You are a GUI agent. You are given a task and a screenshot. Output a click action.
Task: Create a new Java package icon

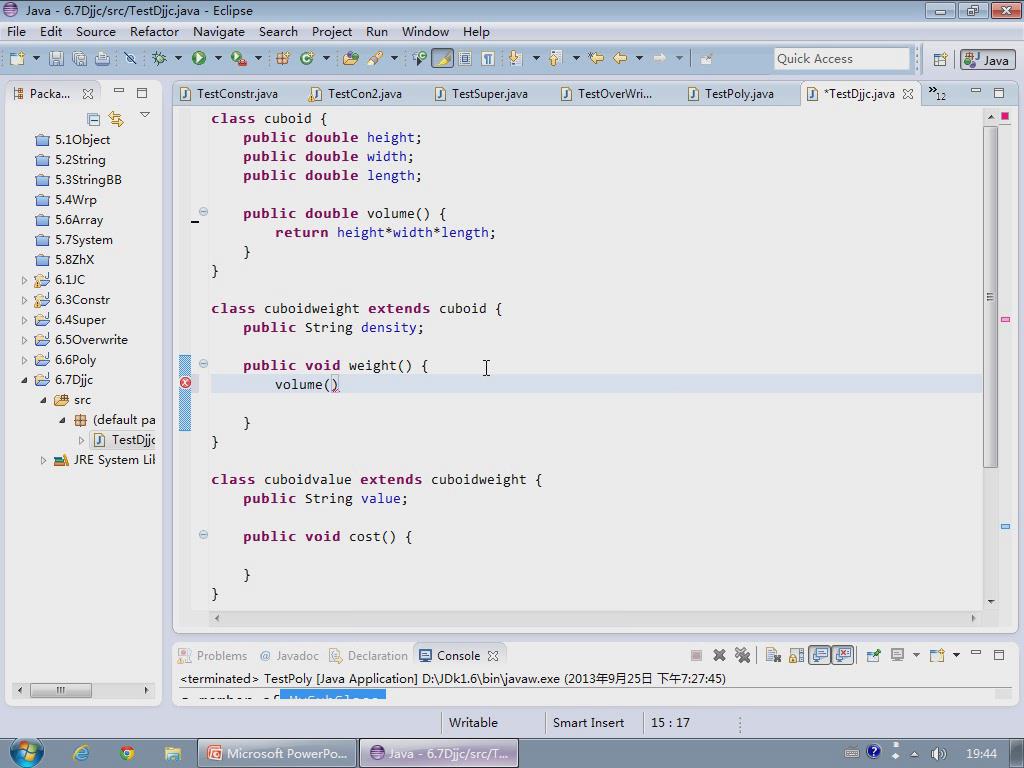point(283,59)
